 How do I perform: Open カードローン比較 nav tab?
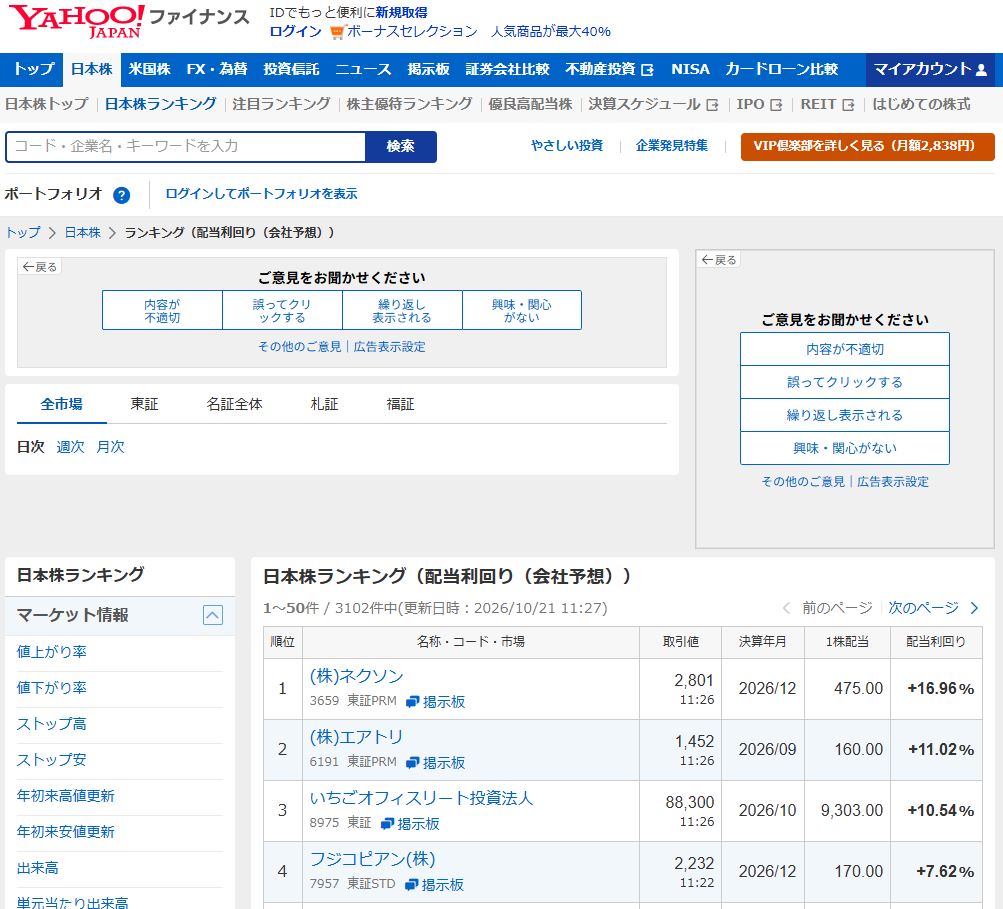coord(782,69)
